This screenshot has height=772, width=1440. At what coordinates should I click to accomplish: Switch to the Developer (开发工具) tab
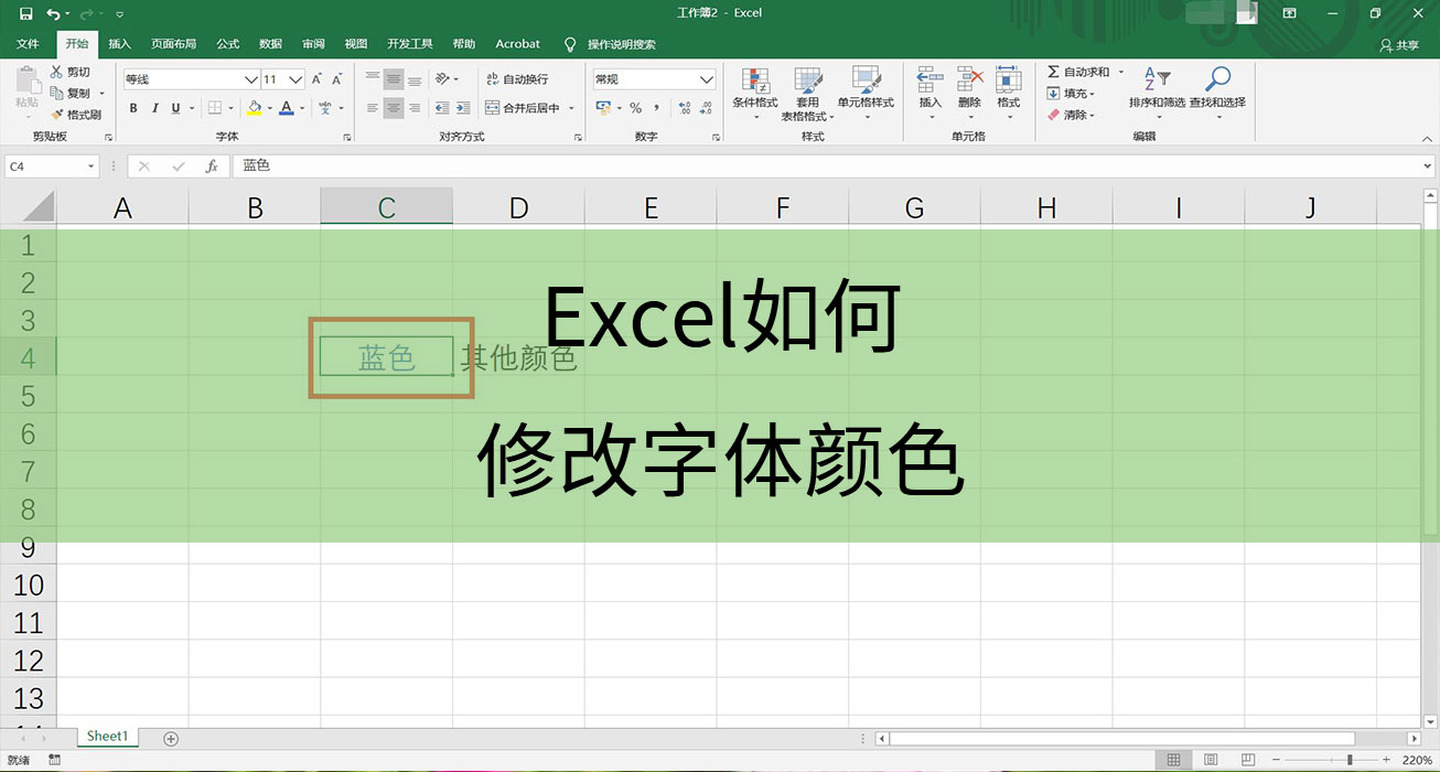(x=410, y=44)
